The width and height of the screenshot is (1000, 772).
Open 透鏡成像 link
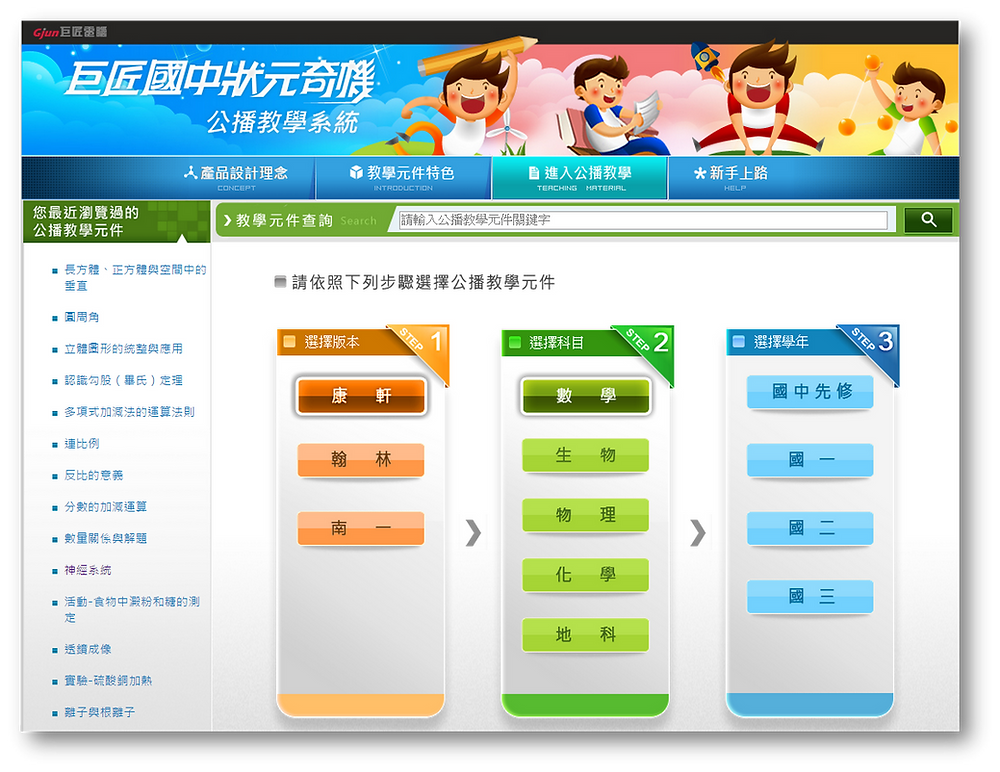pyautogui.click(x=88, y=649)
